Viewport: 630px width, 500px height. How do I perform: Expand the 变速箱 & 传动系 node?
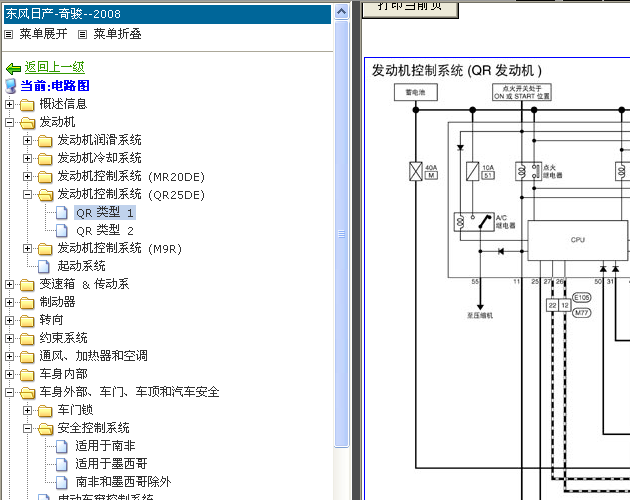point(9,285)
